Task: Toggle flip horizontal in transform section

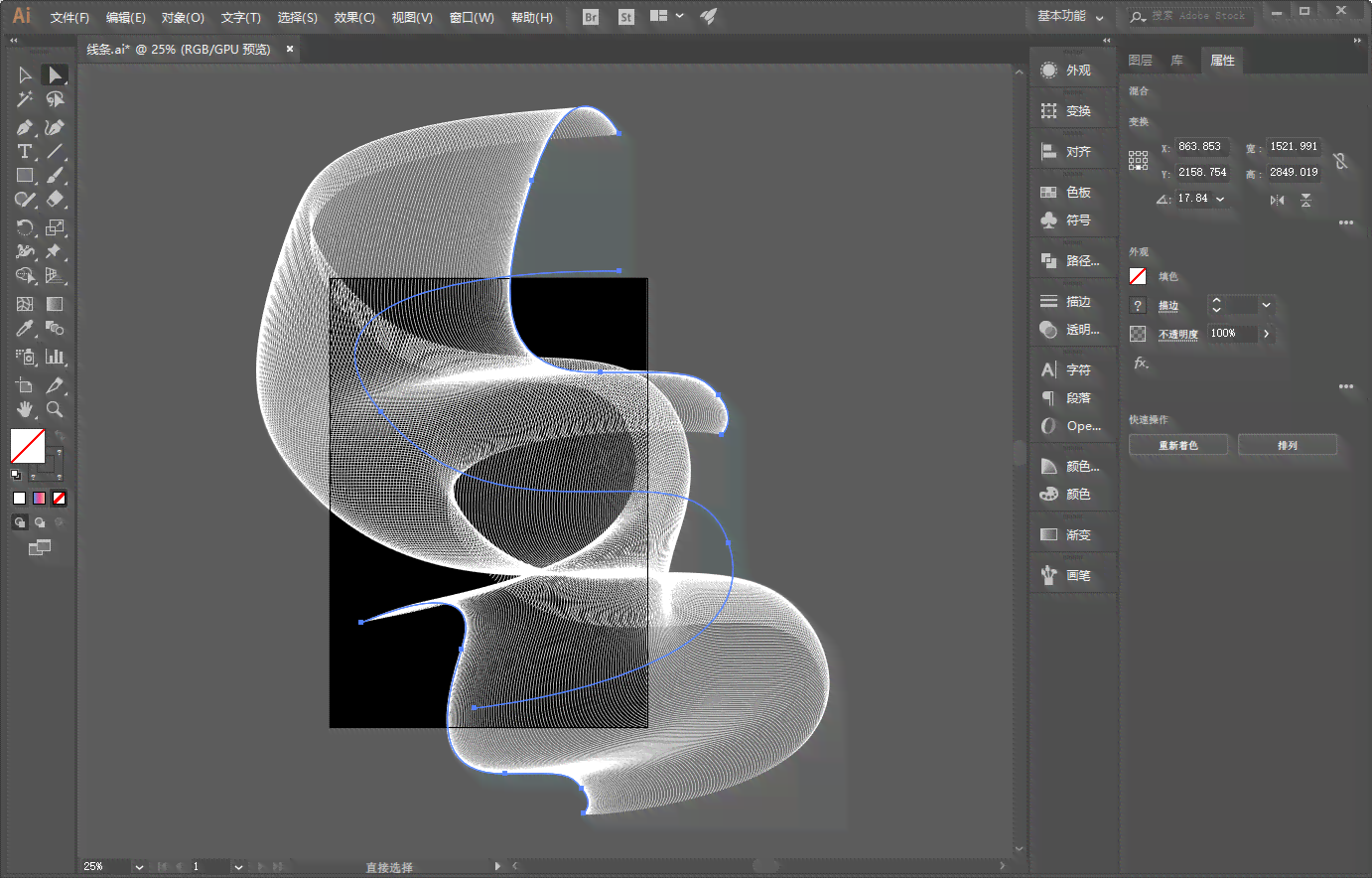Action: [1278, 200]
